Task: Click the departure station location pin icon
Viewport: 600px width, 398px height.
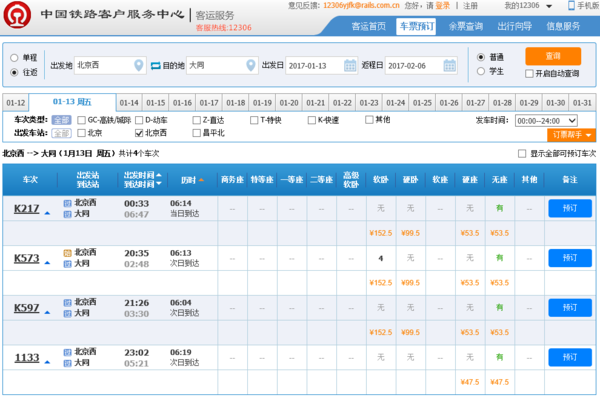Action: (x=139, y=65)
